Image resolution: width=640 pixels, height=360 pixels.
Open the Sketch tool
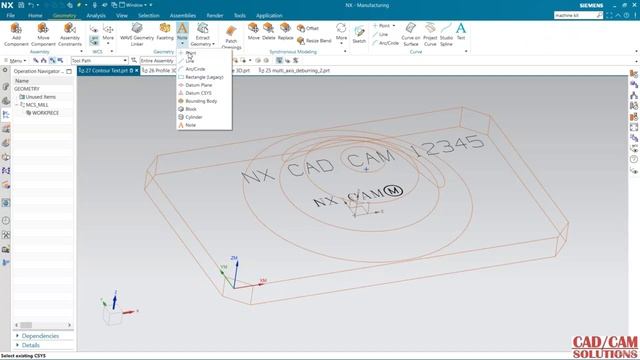coord(359,34)
